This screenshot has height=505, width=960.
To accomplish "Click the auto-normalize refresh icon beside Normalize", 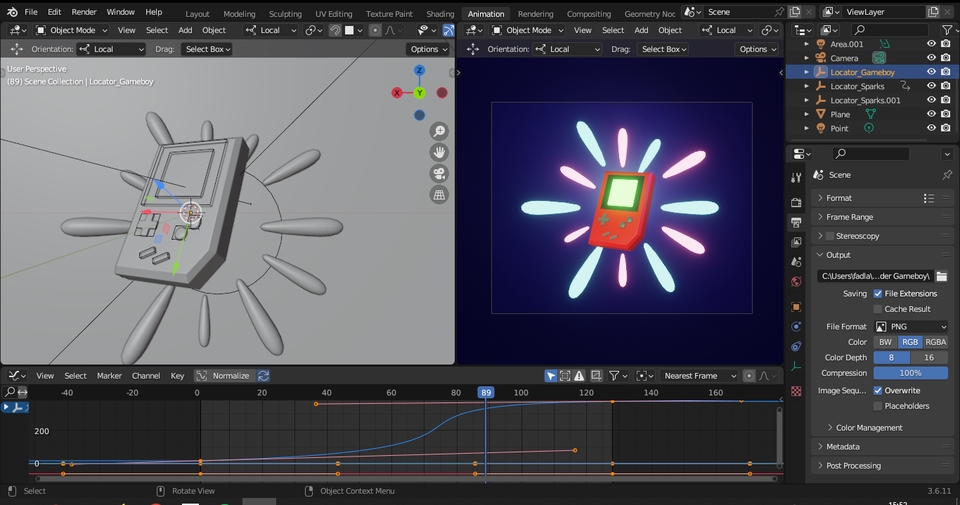I will [x=264, y=376].
